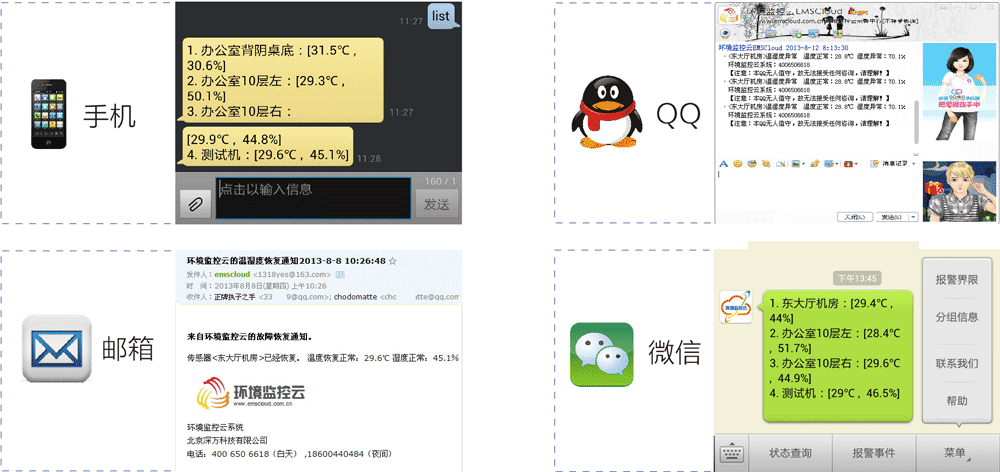Expand send-options arrow beside QQ 发送
The width and height of the screenshot is (1000, 472).
tap(913, 217)
